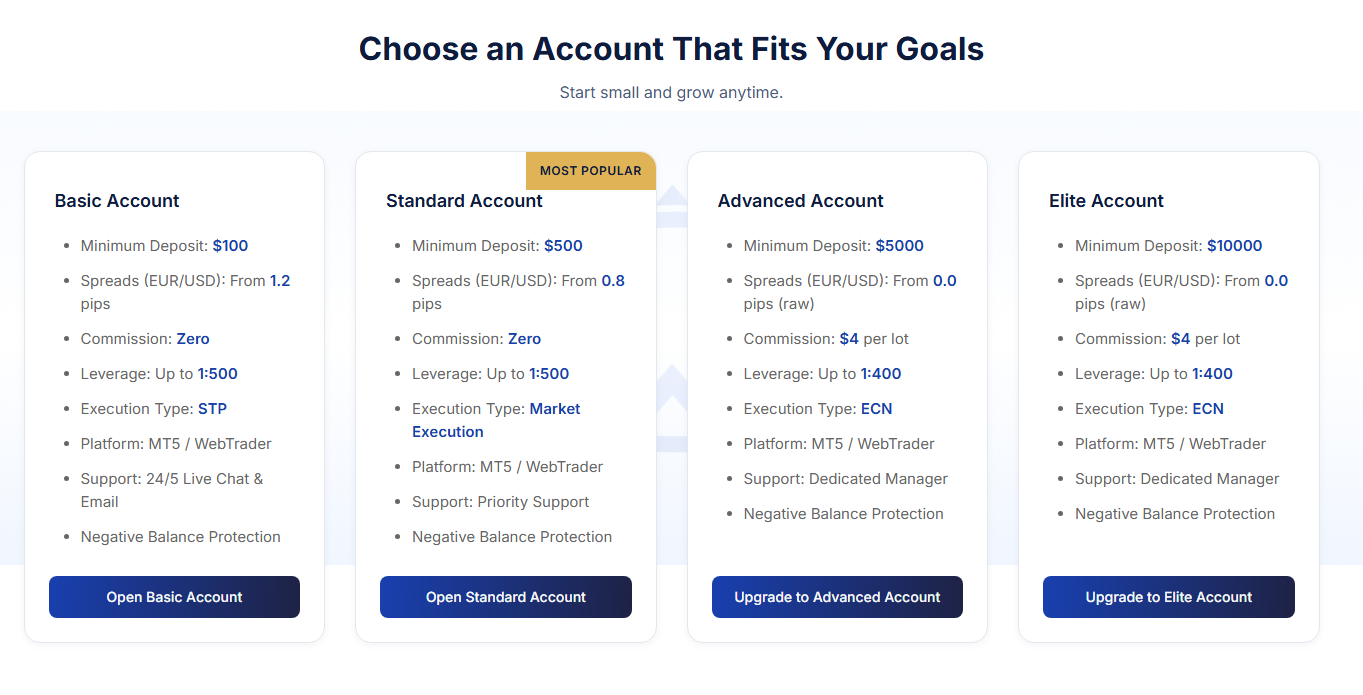The height and width of the screenshot is (695, 1363).
Task: Click the $500 minimum deposit value
Action: tap(563, 246)
